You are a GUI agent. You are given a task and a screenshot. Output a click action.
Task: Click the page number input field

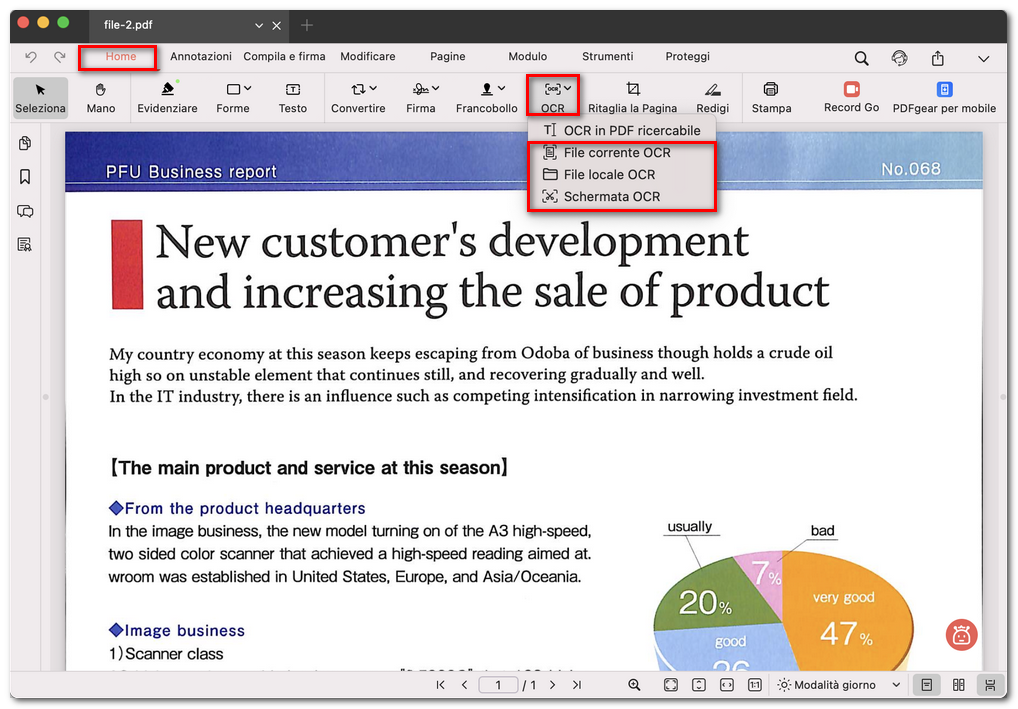(498, 685)
